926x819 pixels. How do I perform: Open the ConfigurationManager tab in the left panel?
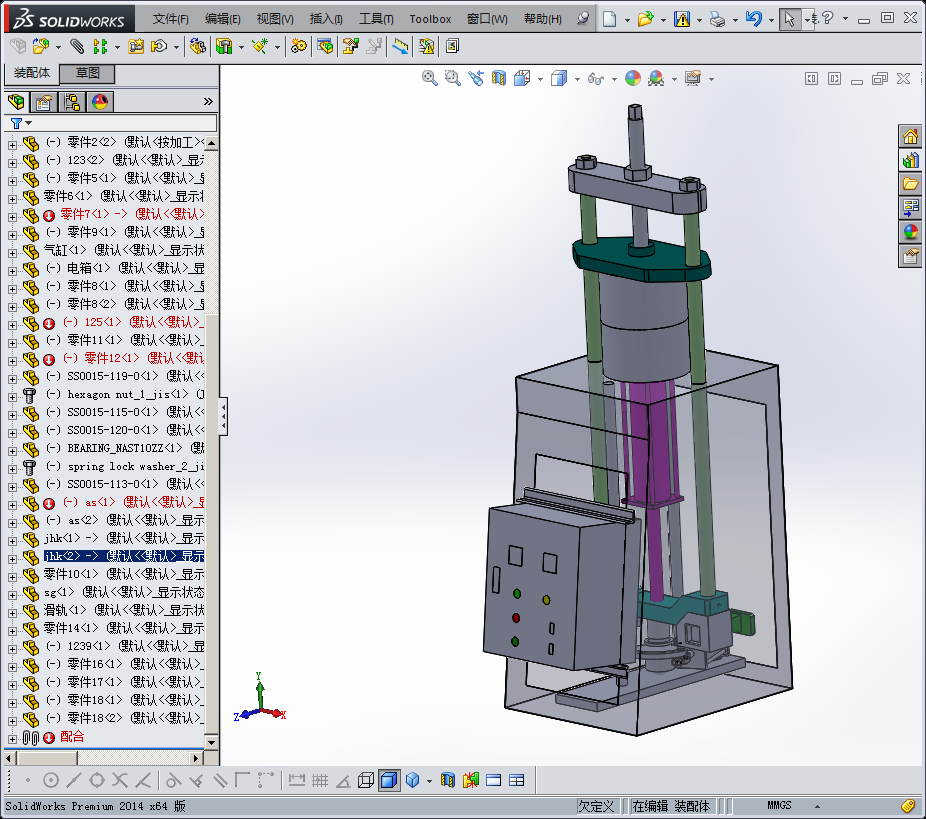(x=72, y=102)
